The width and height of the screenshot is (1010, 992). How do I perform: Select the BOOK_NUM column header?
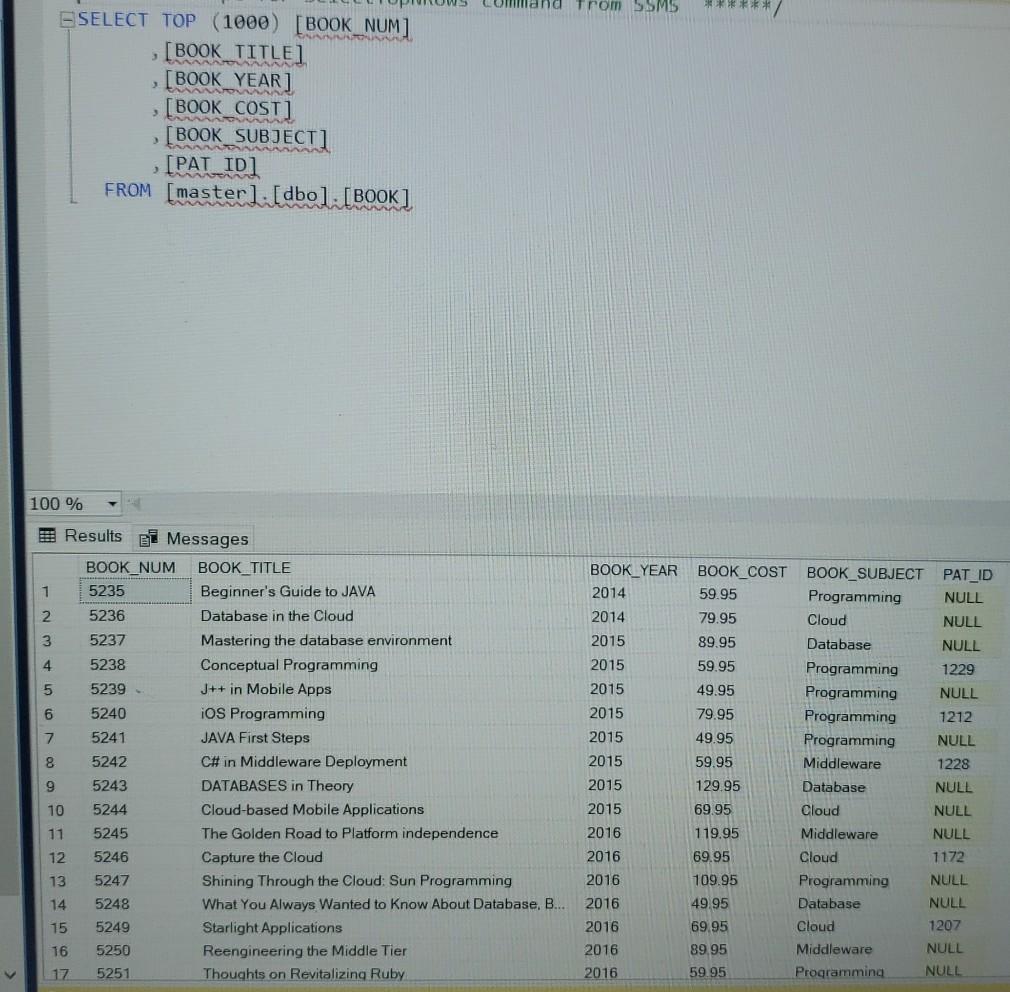pyautogui.click(x=131, y=567)
